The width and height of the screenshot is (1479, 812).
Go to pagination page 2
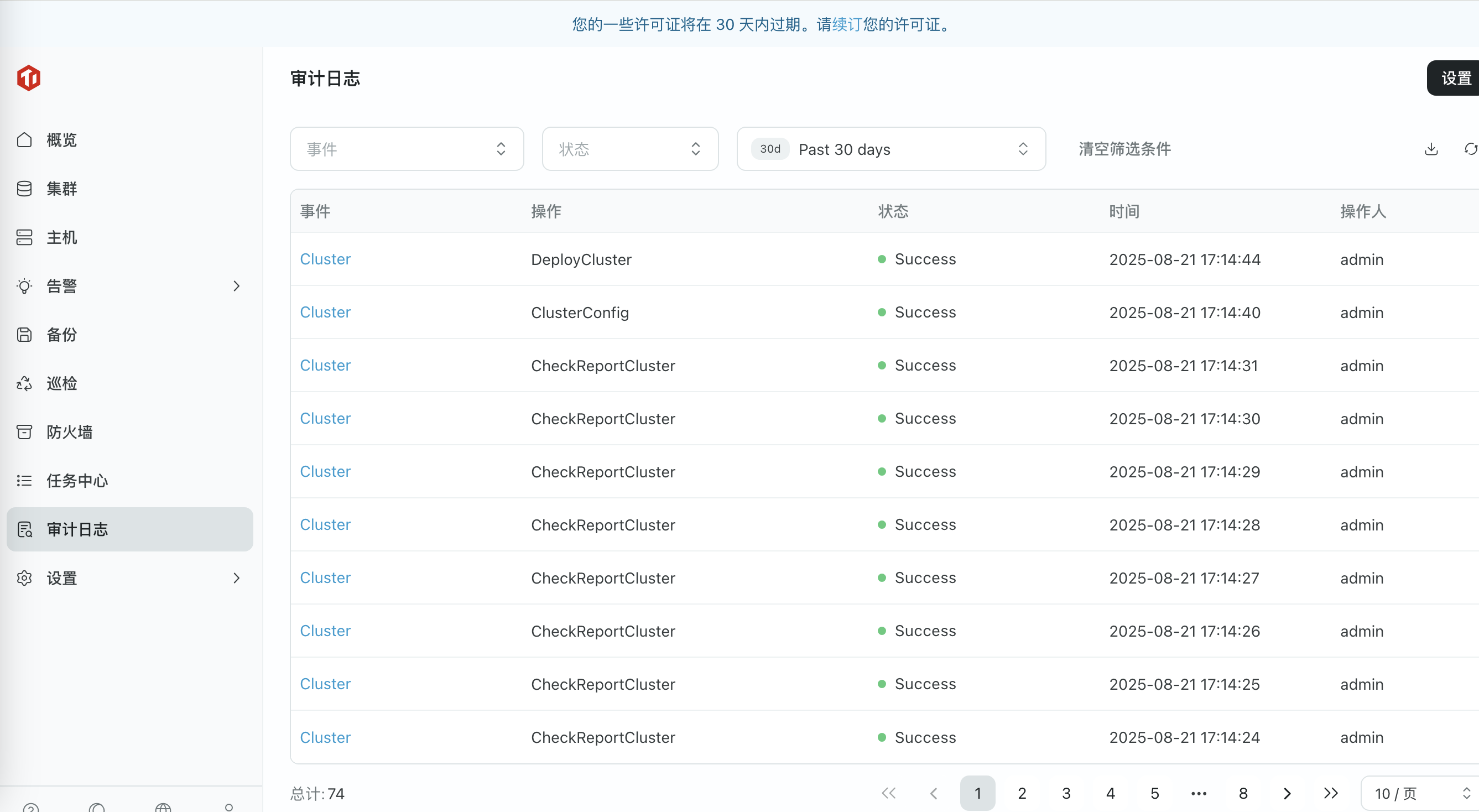point(1022,794)
